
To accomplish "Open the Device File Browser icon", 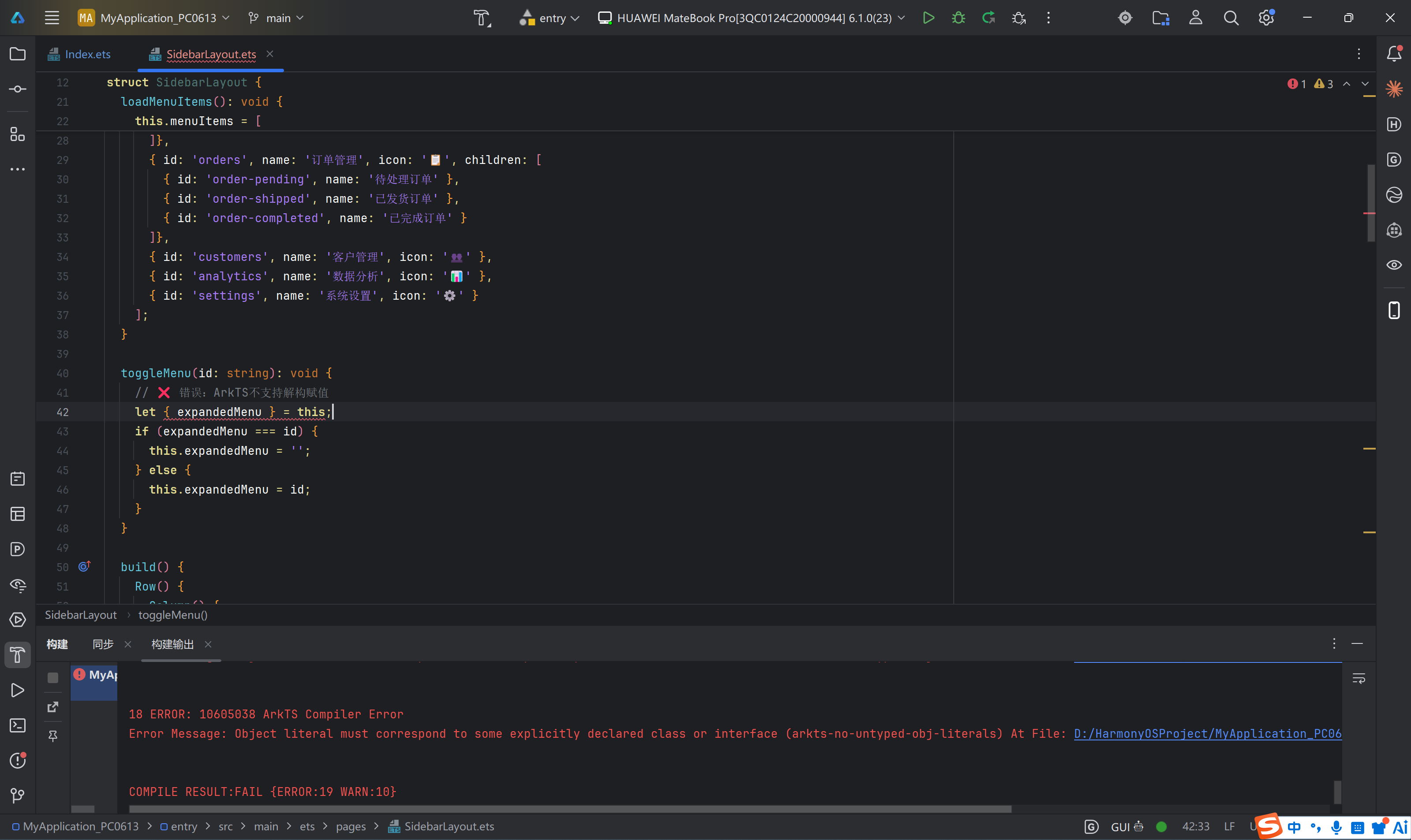I will (1161, 18).
